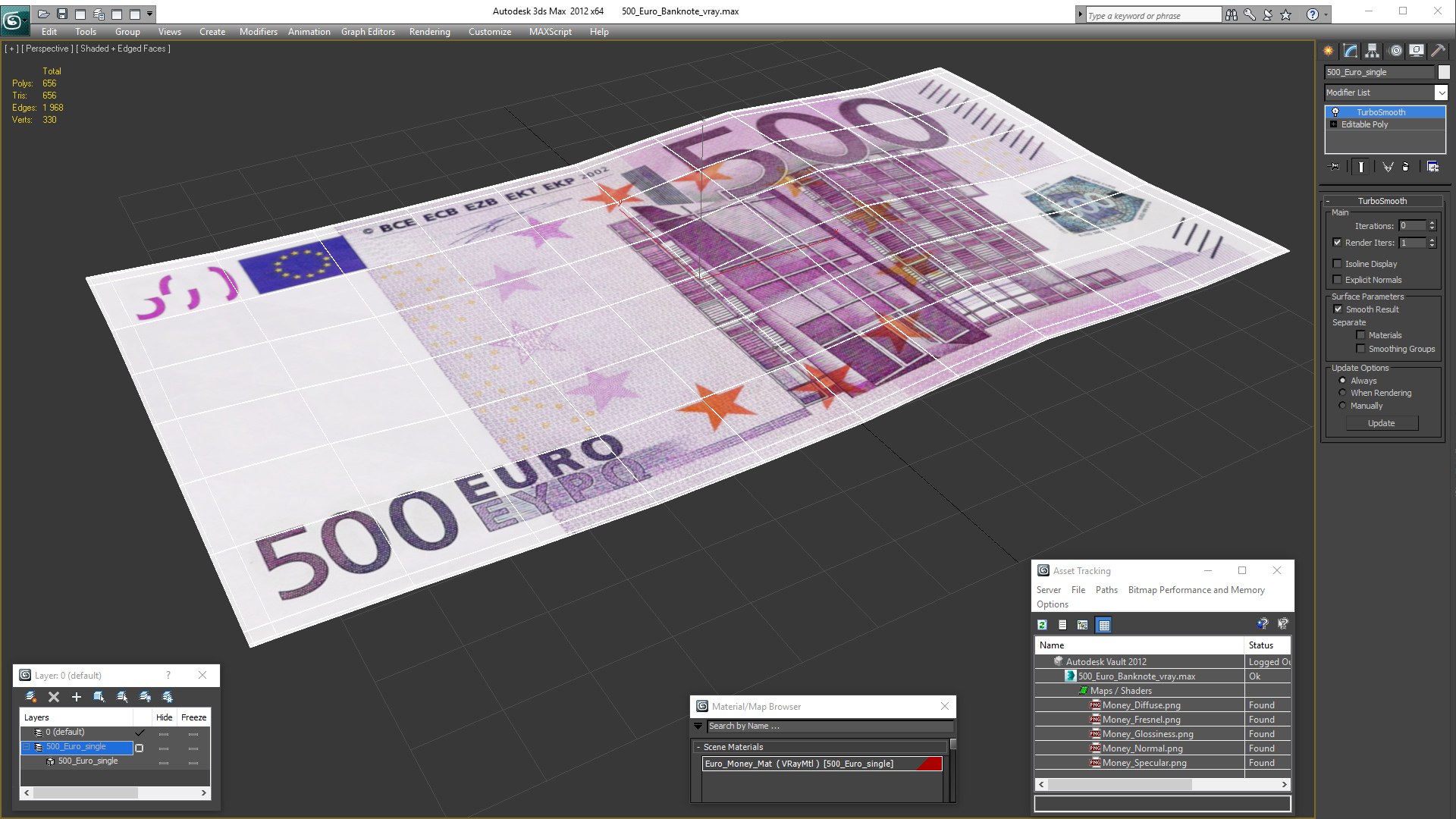
Task: Add selected objects to layer plus icon
Action: 77,697
